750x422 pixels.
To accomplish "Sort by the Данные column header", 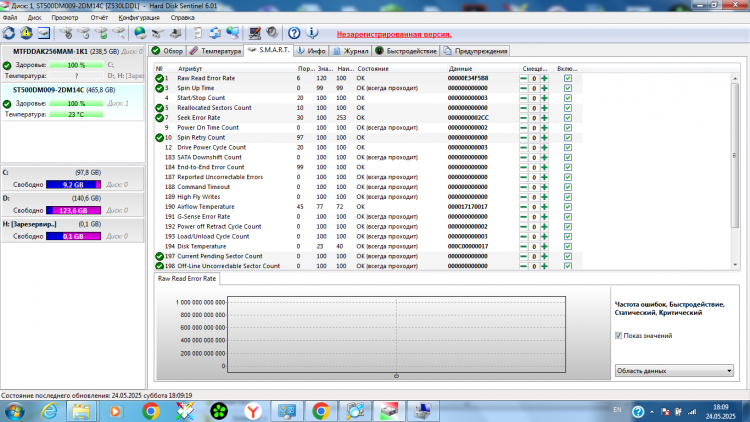I will pyautogui.click(x=460, y=69).
